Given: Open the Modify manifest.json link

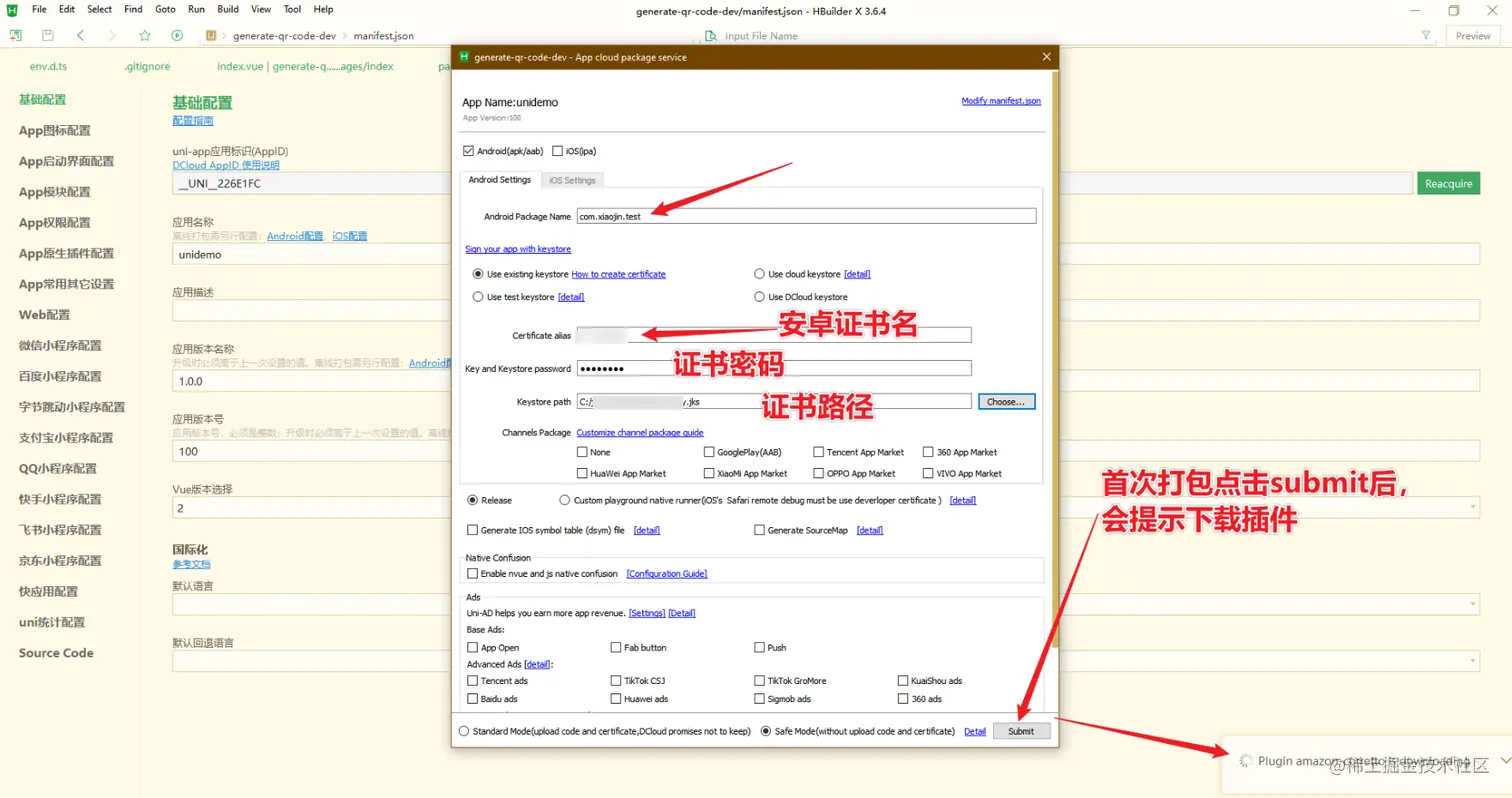Looking at the screenshot, I should pyautogui.click(x=1001, y=101).
